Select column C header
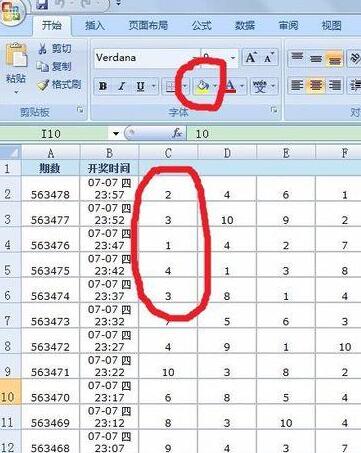 pyautogui.click(x=168, y=153)
